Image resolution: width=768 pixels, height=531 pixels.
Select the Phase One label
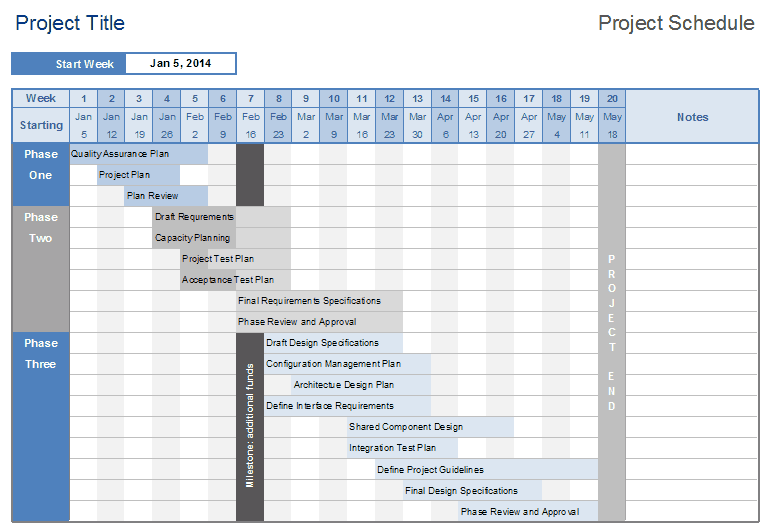coord(41,175)
